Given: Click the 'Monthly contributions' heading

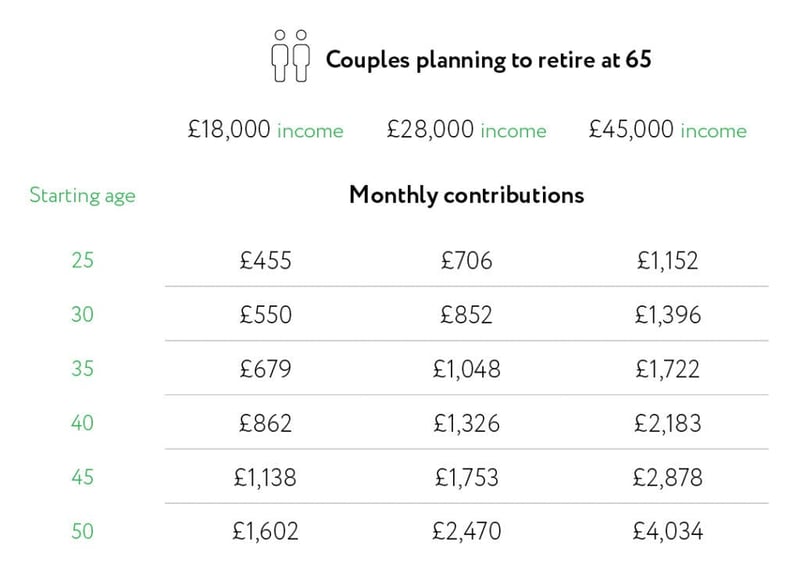Looking at the screenshot, I should pyautogui.click(x=466, y=195).
